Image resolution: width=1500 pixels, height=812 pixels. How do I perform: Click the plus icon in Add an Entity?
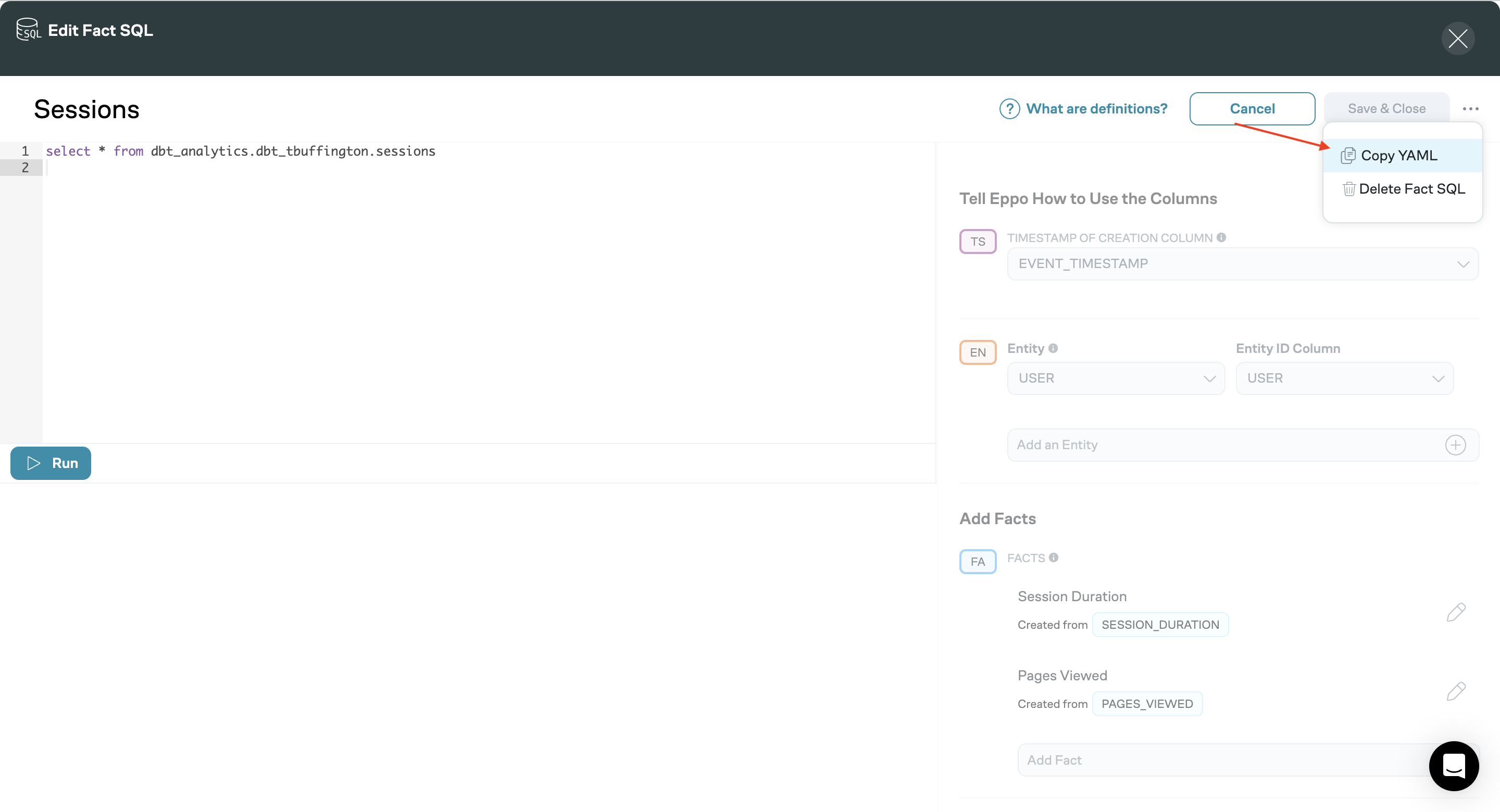(1455, 445)
